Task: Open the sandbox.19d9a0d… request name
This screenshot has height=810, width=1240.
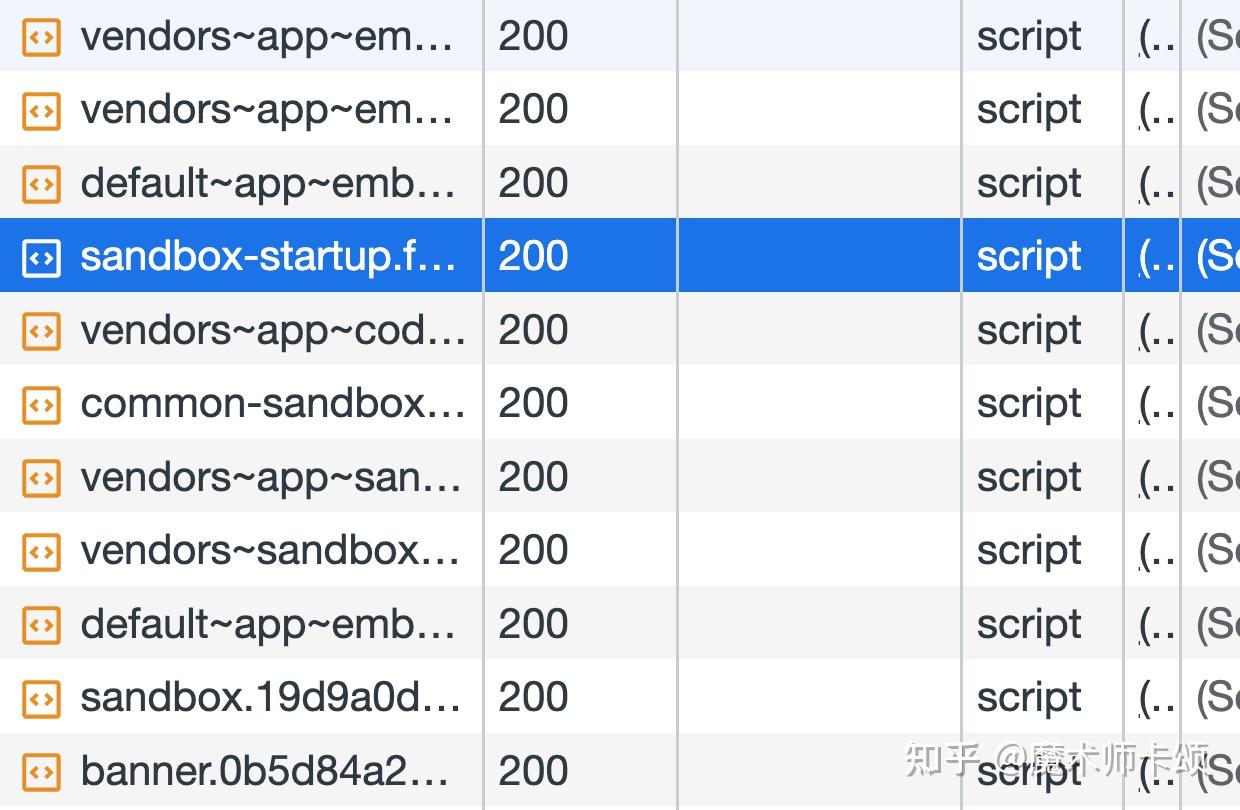Action: point(270,698)
